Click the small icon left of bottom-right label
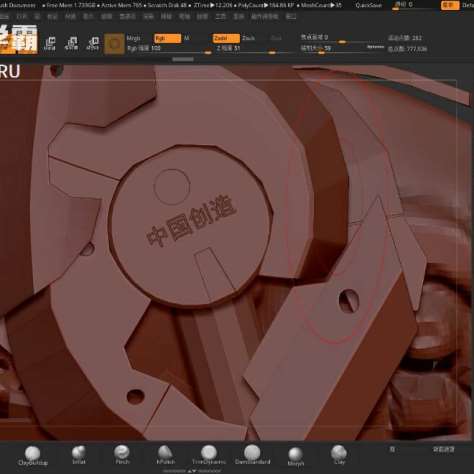 (392, 449)
